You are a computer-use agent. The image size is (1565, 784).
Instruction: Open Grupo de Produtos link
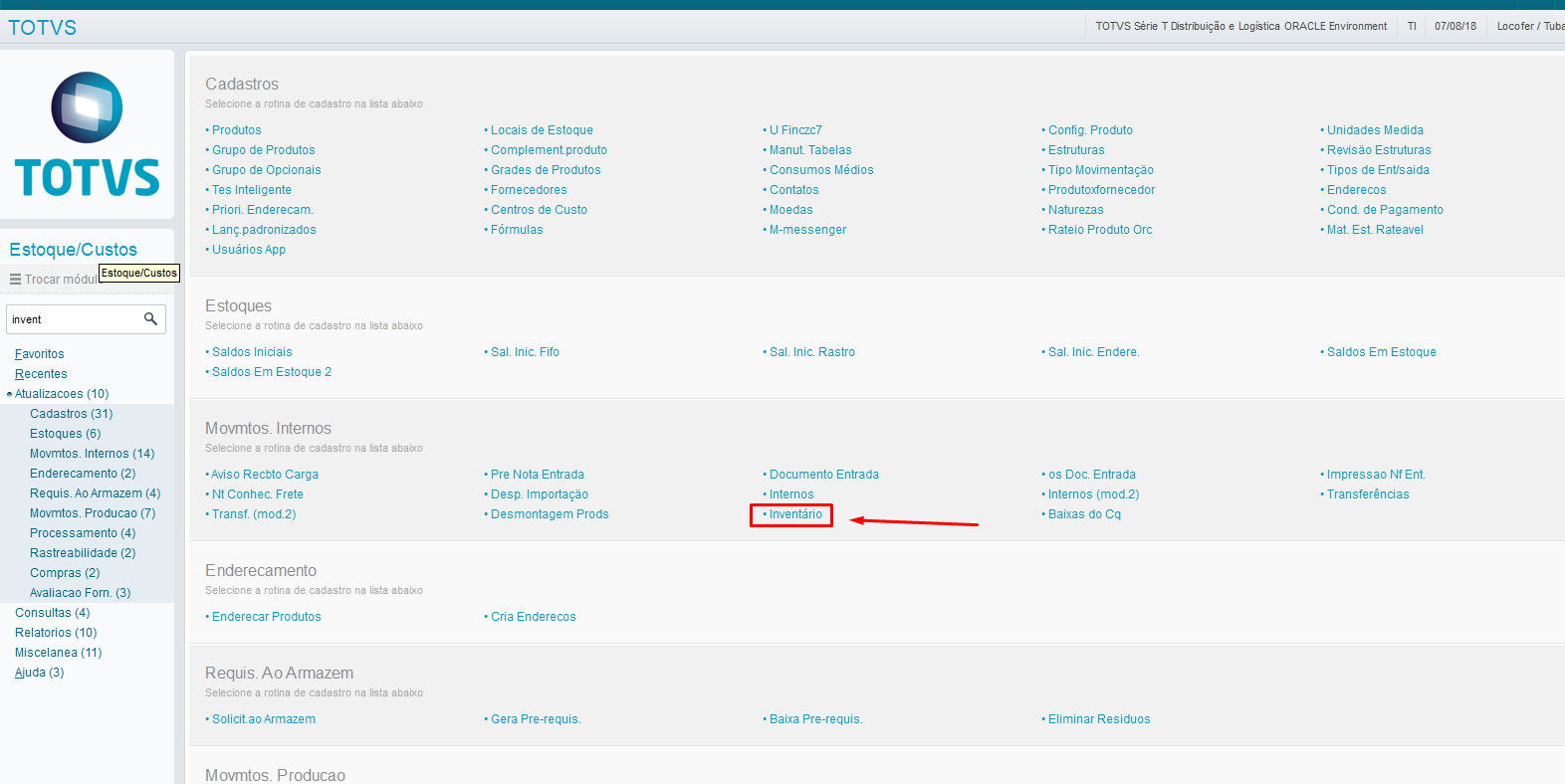pos(263,150)
